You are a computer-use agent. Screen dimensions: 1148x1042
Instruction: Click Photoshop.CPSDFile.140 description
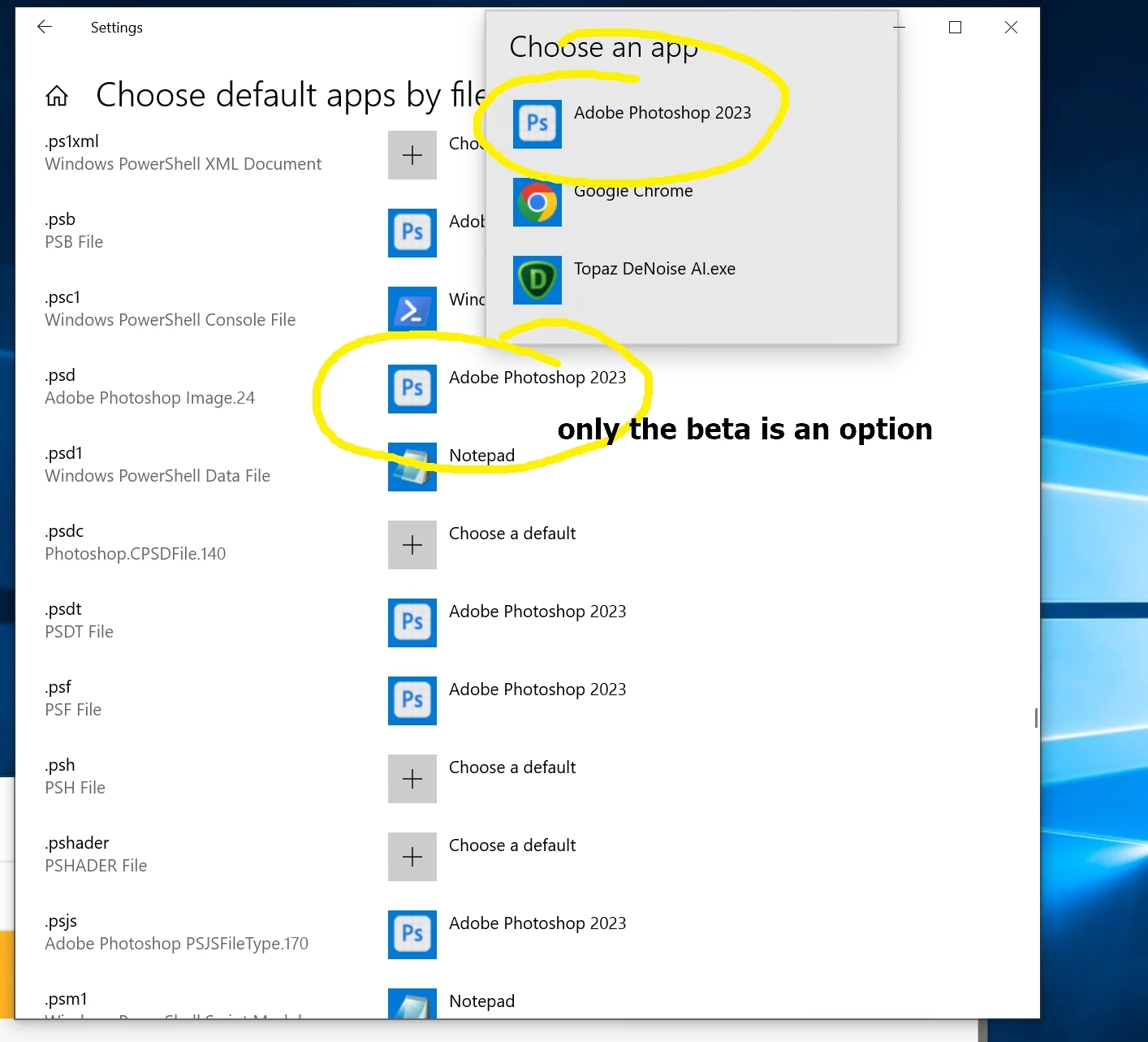[x=136, y=554]
